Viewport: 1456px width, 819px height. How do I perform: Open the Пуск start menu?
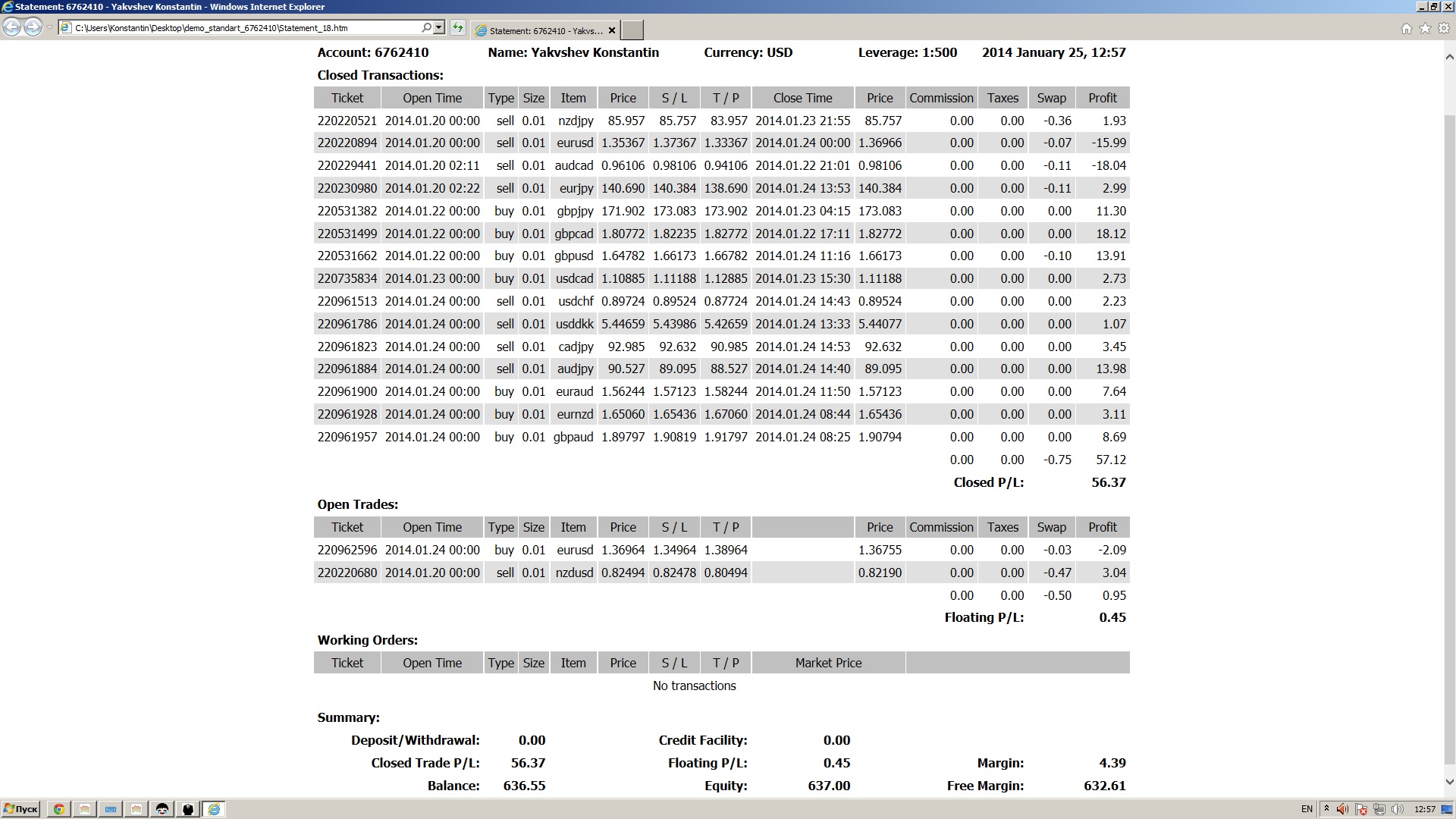click(20, 809)
